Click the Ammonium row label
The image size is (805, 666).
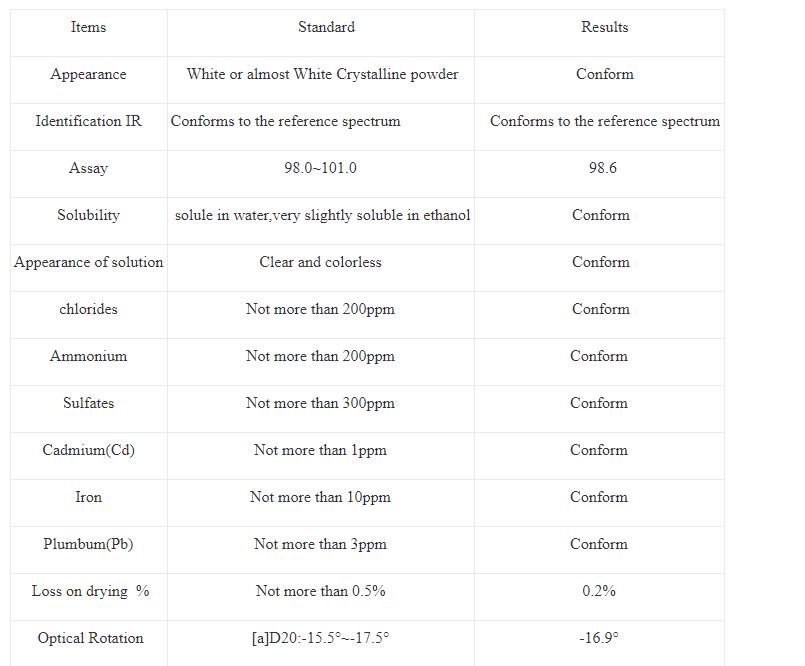coord(88,356)
